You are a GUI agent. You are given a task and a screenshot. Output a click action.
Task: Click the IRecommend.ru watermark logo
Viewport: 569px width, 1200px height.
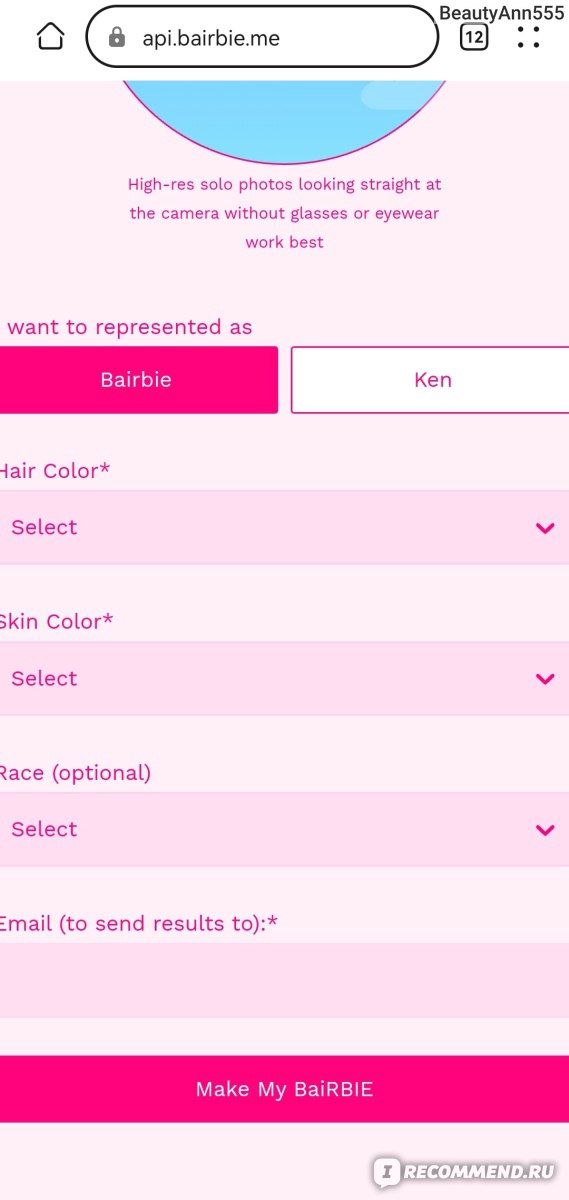(x=464, y=1171)
